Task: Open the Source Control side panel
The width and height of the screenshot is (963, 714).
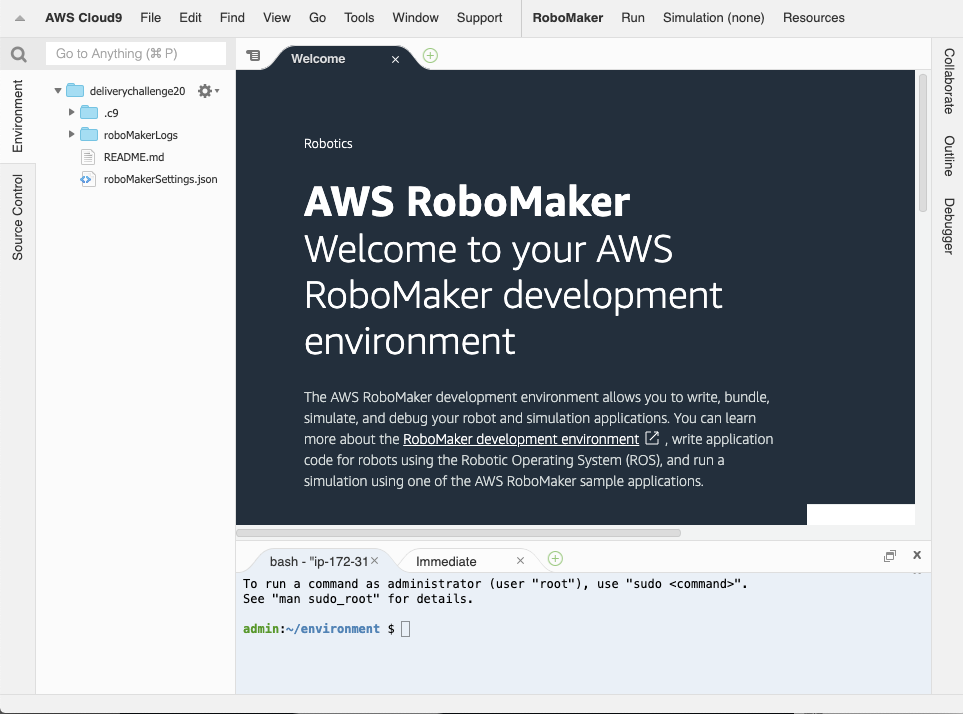Action: click(17, 217)
